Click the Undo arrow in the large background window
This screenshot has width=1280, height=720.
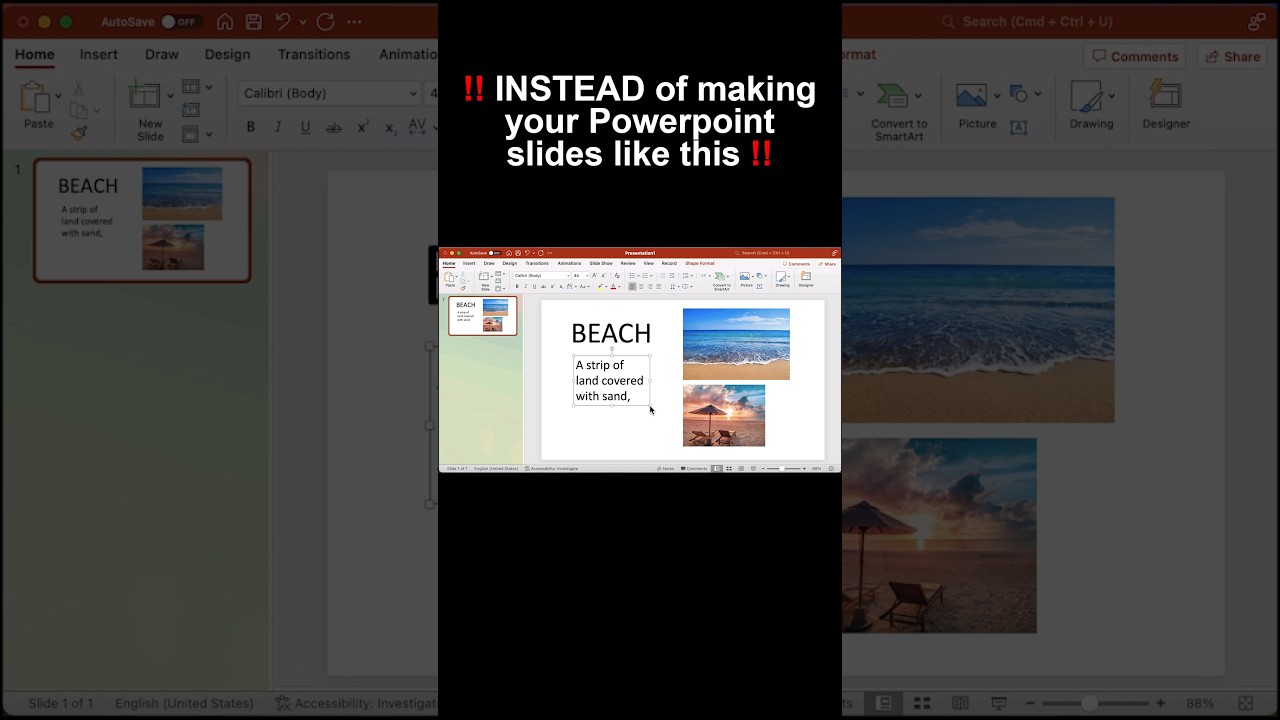[x=283, y=22]
